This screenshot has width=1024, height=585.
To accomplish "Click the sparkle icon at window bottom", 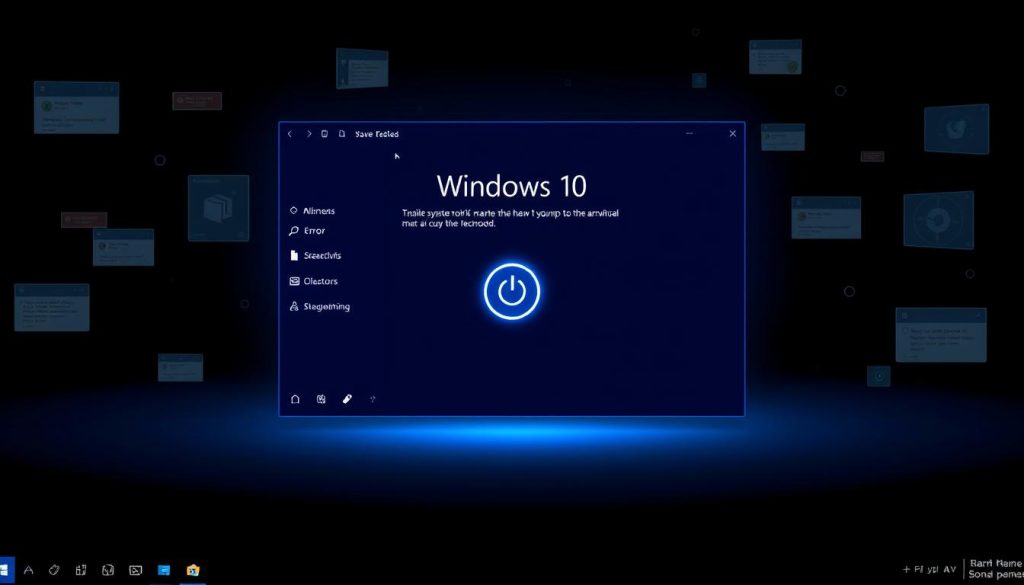I will click(373, 399).
